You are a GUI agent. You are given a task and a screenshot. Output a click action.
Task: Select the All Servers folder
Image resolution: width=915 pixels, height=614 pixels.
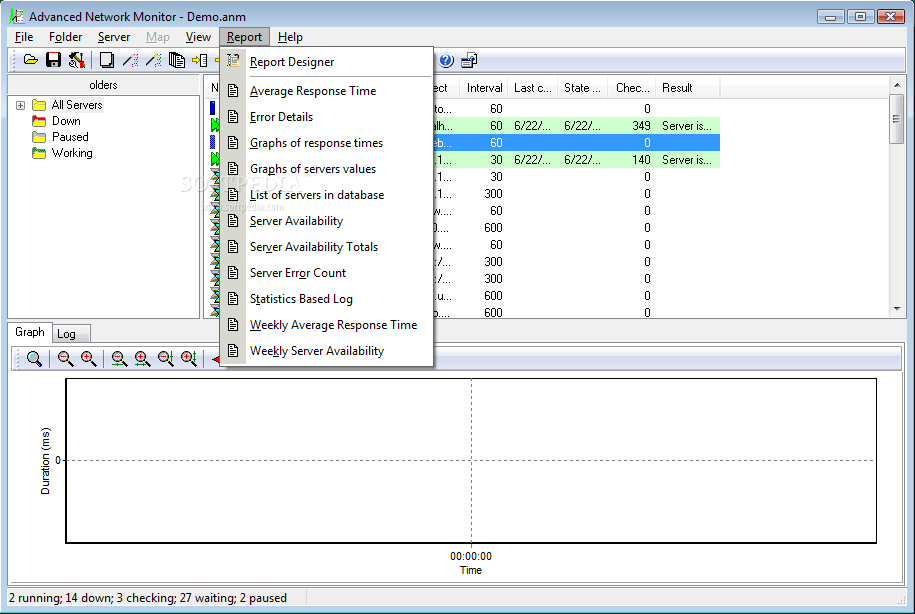[76, 105]
